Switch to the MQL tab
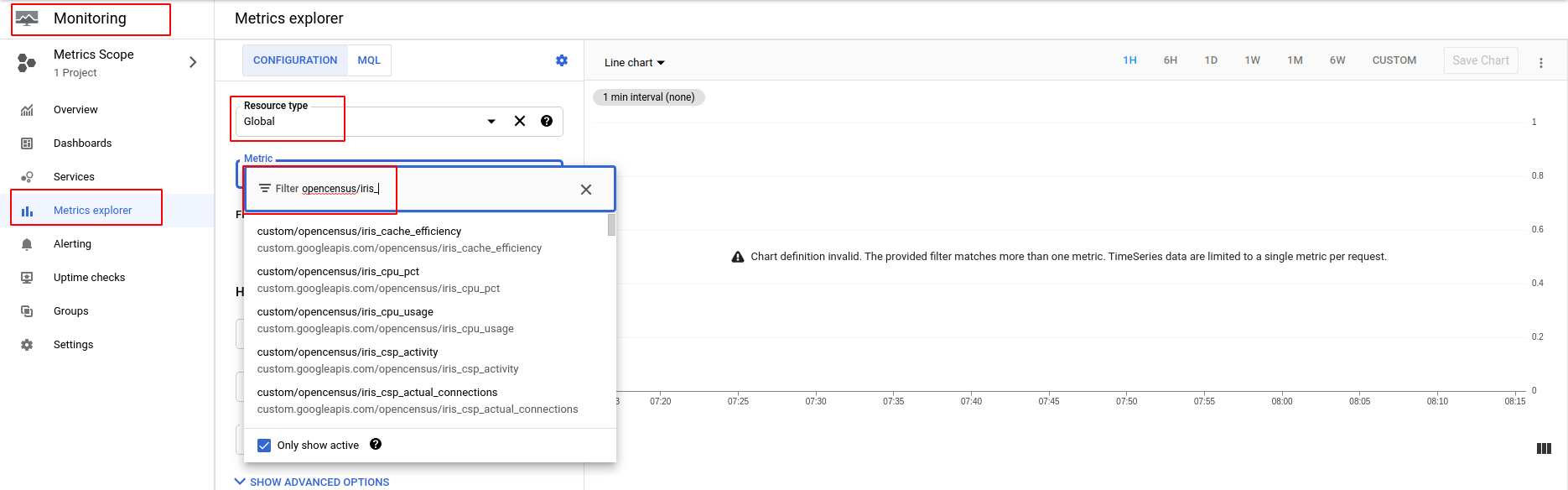 click(369, 60)
